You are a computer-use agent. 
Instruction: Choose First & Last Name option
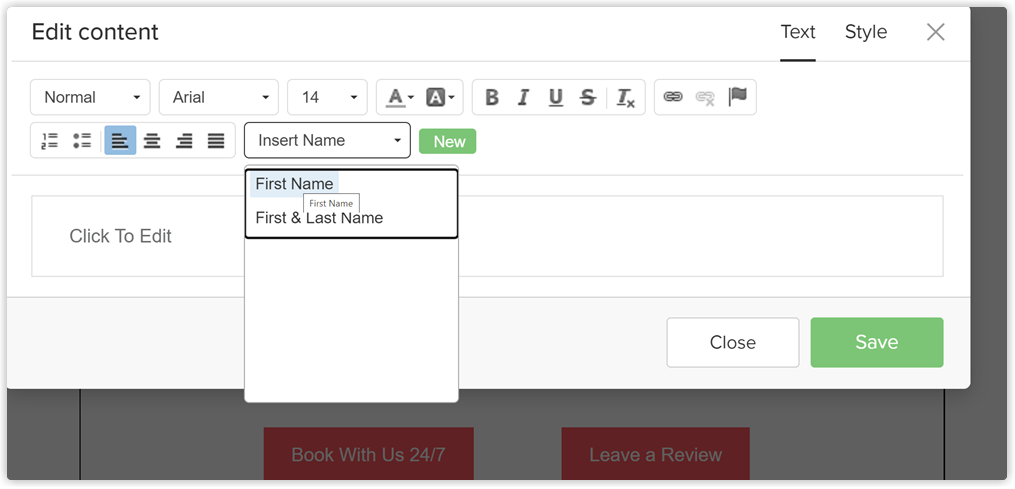319,218
